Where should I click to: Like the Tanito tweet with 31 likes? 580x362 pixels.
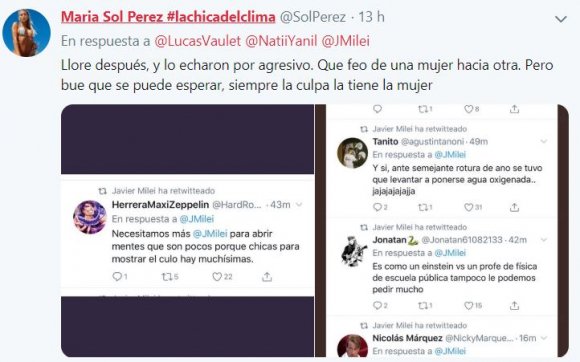tap(469, 207)
